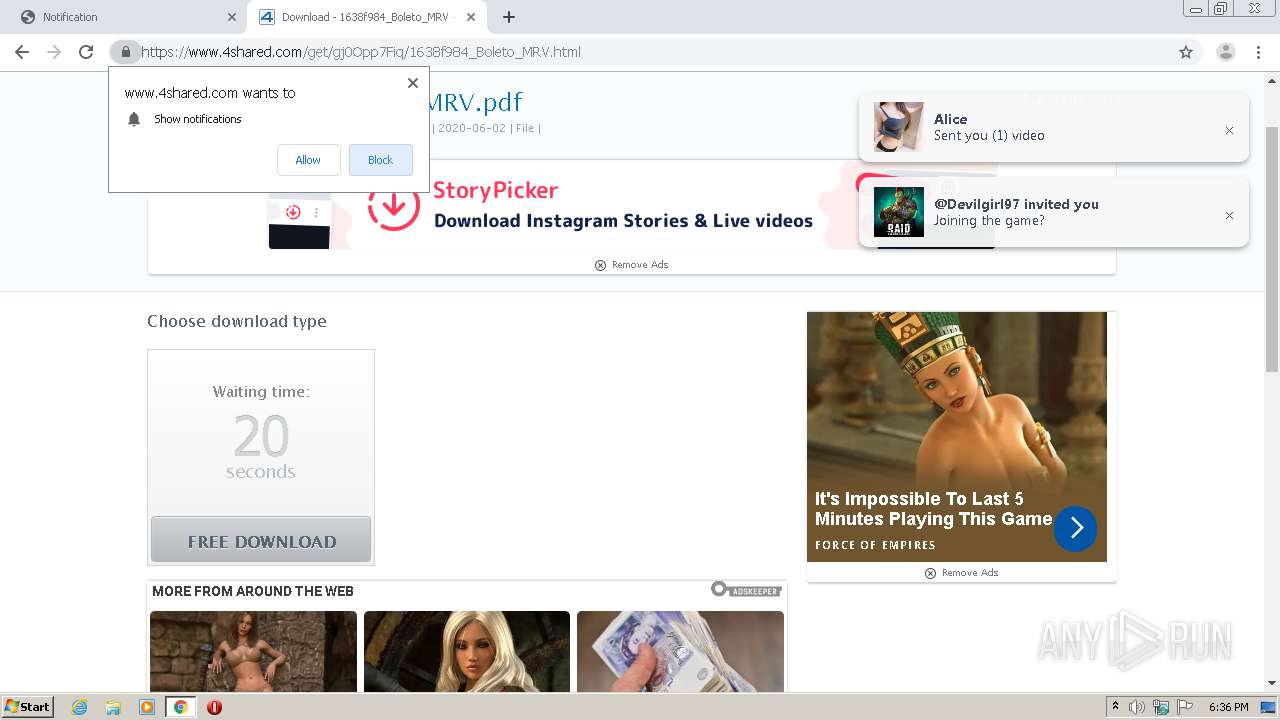Open the first web ad thumbnail with warrior woman
1280x720 pixels.
[253, 651]
